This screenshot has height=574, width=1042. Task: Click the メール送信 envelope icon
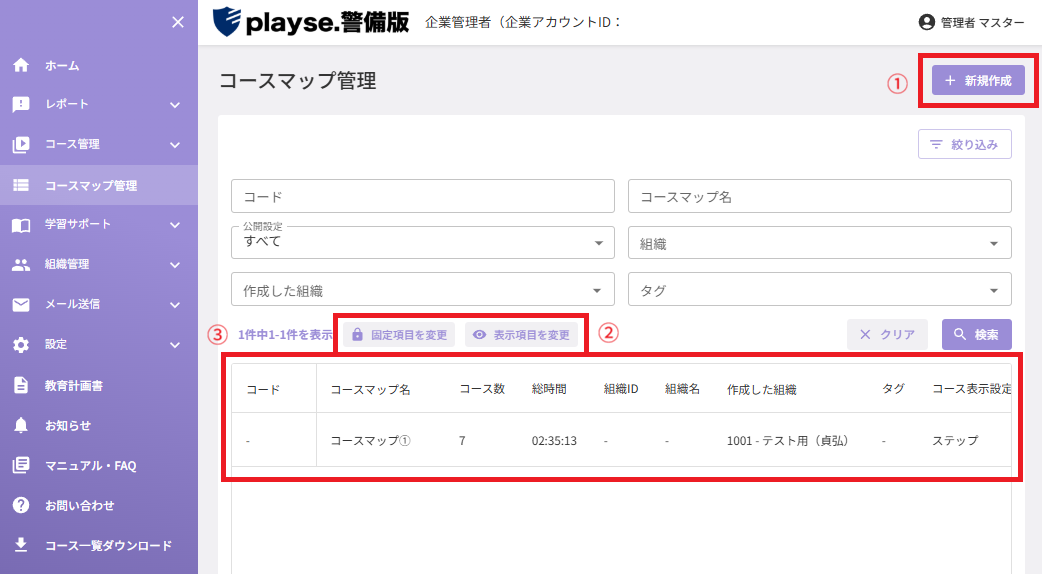coord(21,304)
